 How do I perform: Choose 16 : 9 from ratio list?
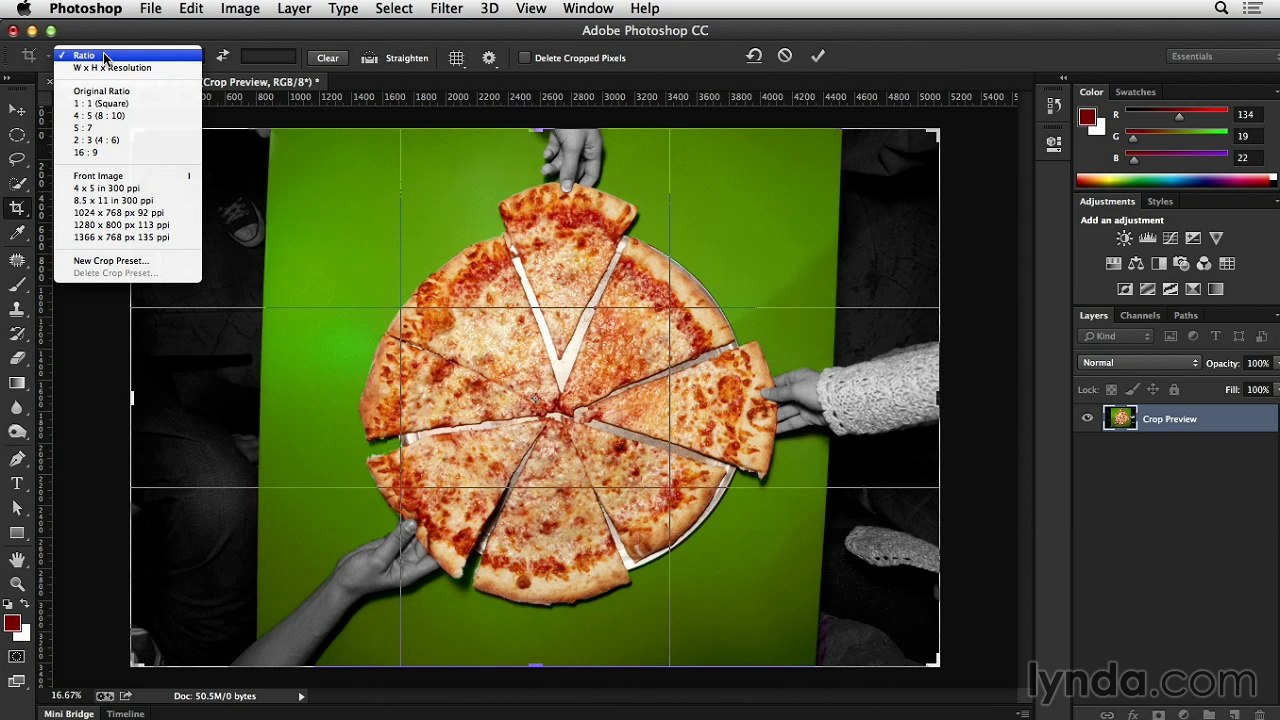tap(86, 152)
